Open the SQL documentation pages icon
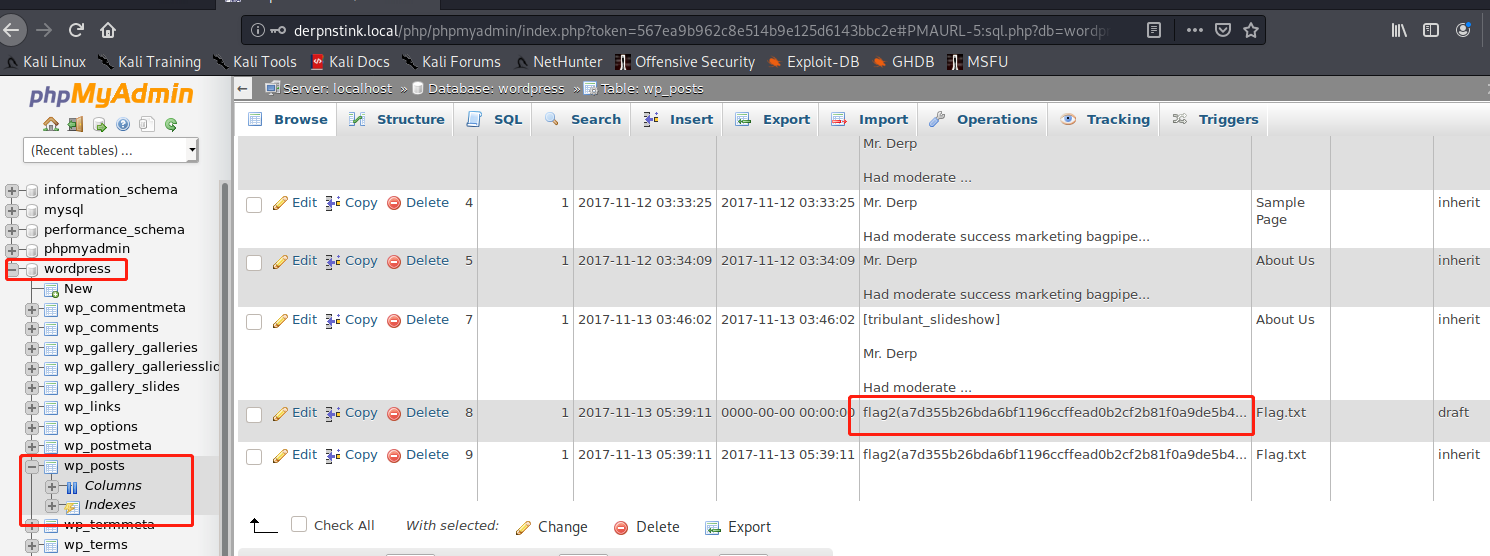Image resolution: width=1490 pixels, height=556 pixels. click(147, 124)
